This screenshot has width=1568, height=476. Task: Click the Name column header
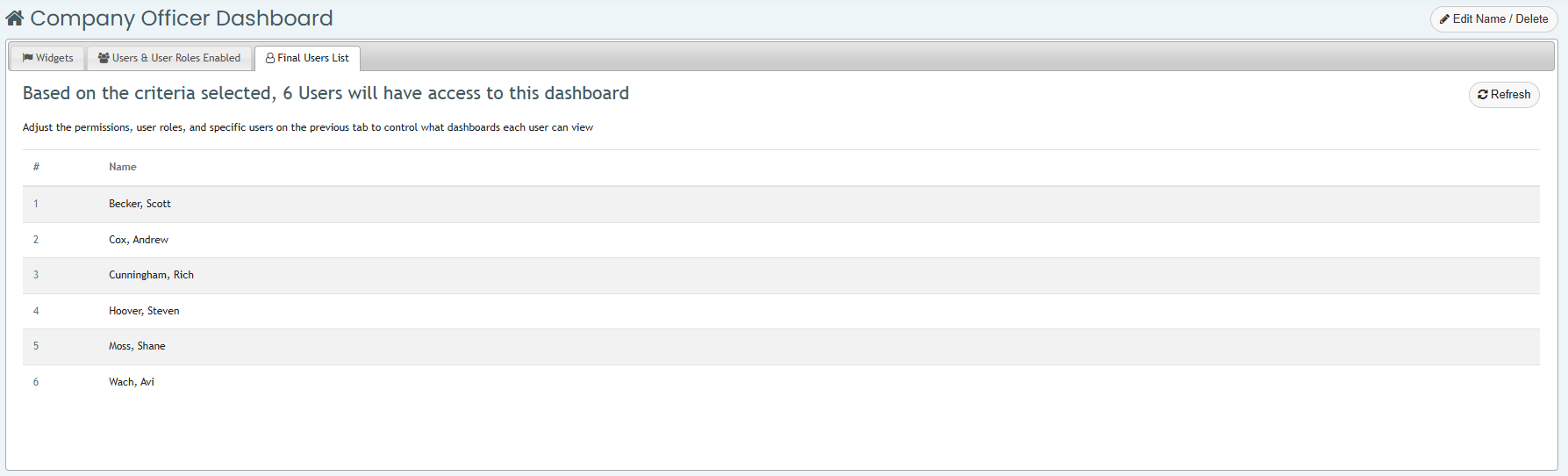[123, 167]
